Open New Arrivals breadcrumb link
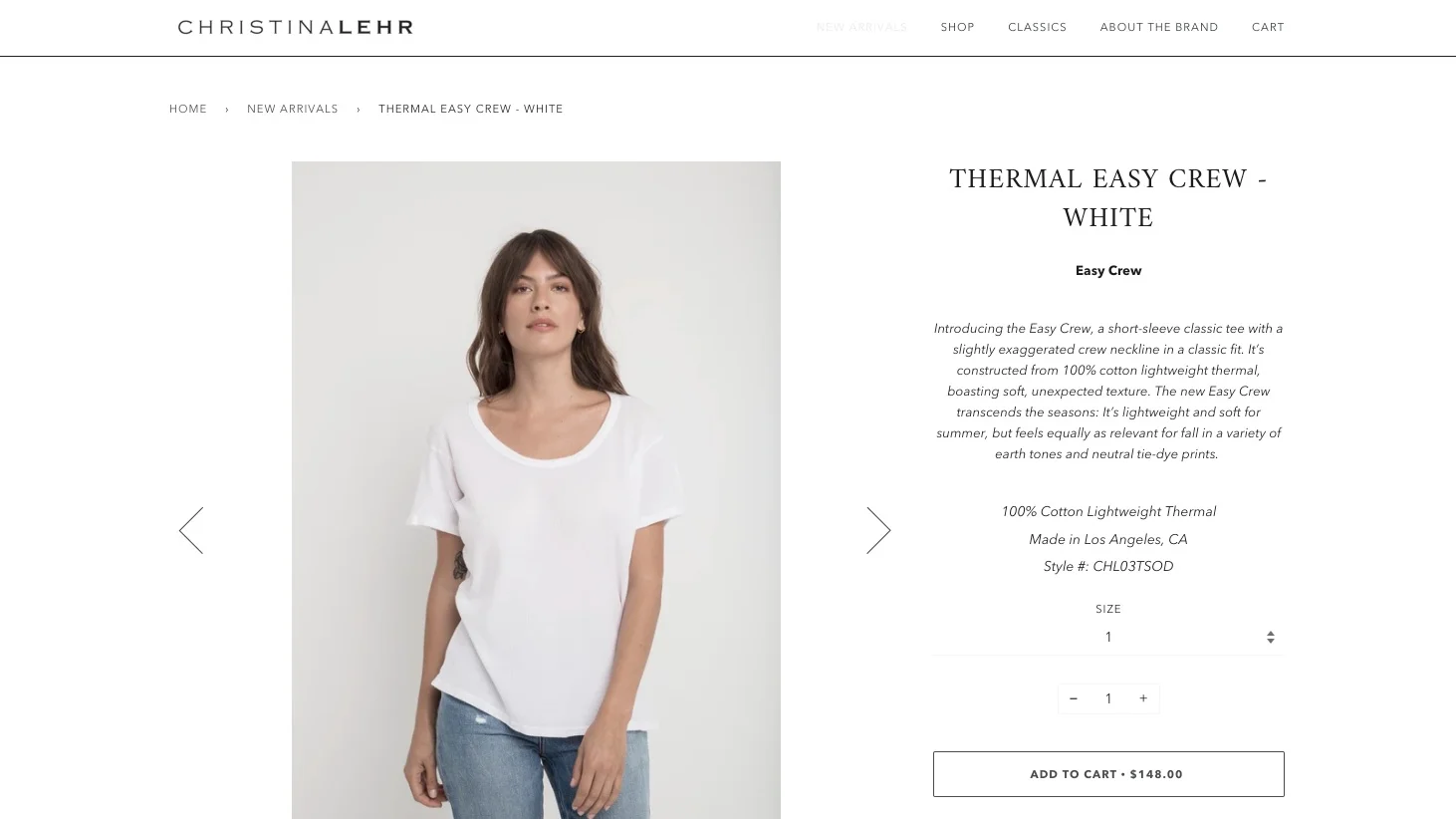The image size is (1456, 819). [x=293, y=109]
